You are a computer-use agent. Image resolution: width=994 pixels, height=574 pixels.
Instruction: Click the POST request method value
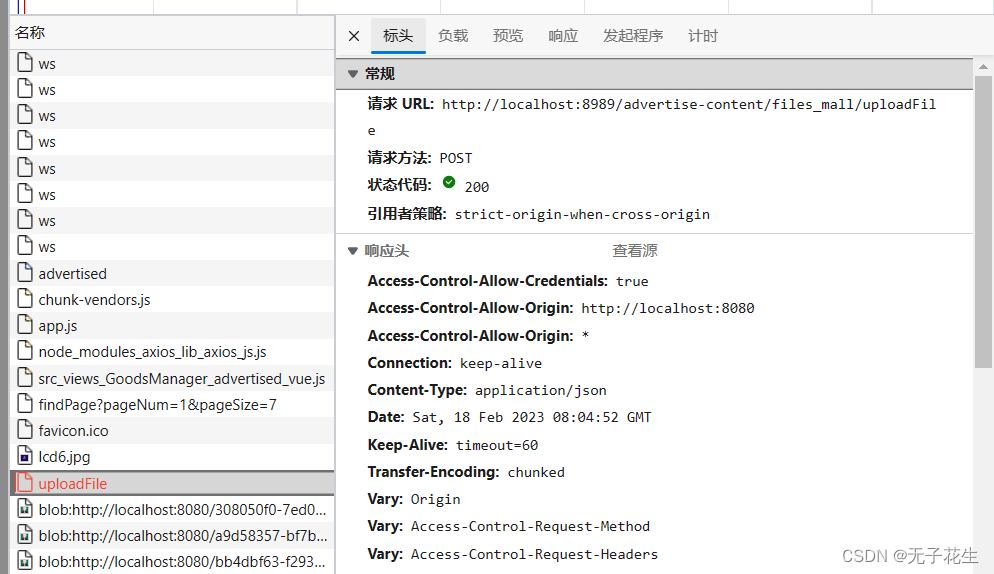(456, 159)
